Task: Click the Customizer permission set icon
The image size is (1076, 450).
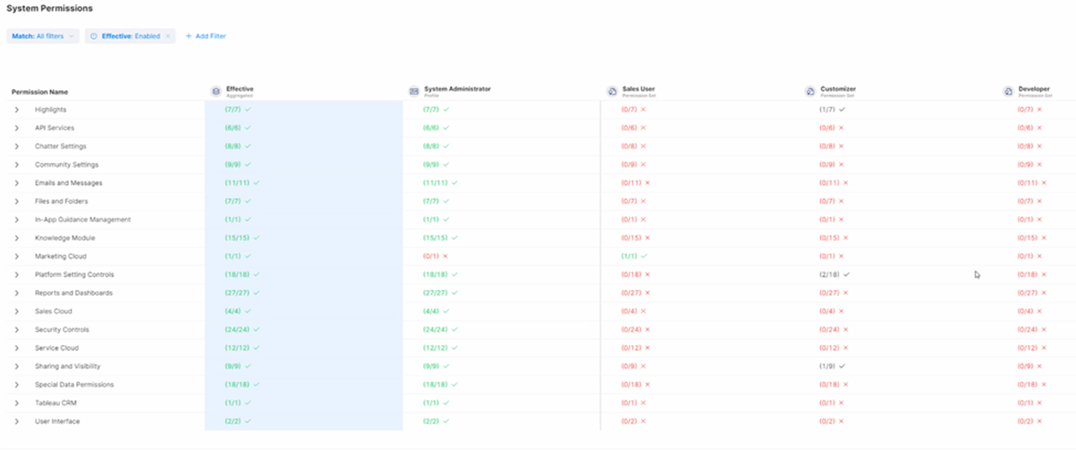Action: point(810,91)
